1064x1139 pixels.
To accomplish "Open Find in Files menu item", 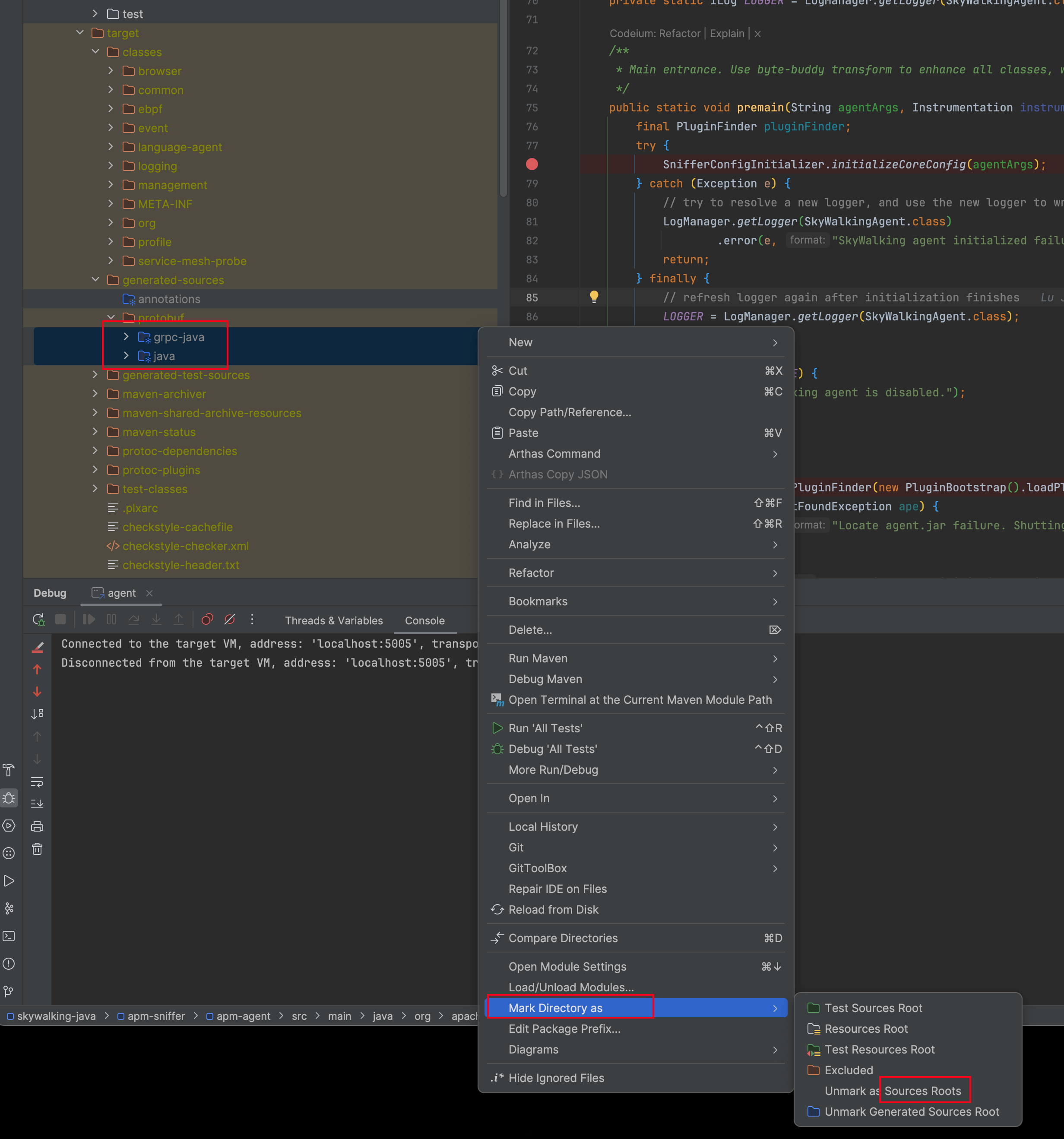I will 636,503.
